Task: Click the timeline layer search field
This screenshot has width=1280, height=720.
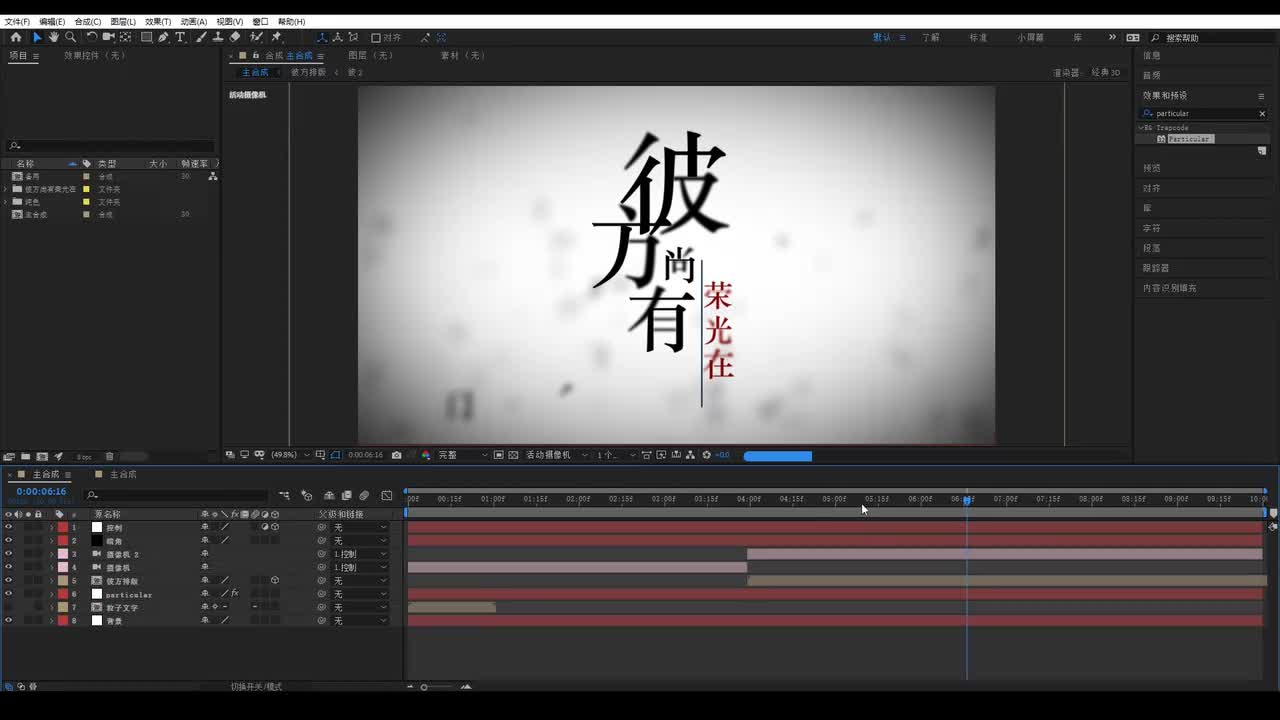Action: coord(176,495)
